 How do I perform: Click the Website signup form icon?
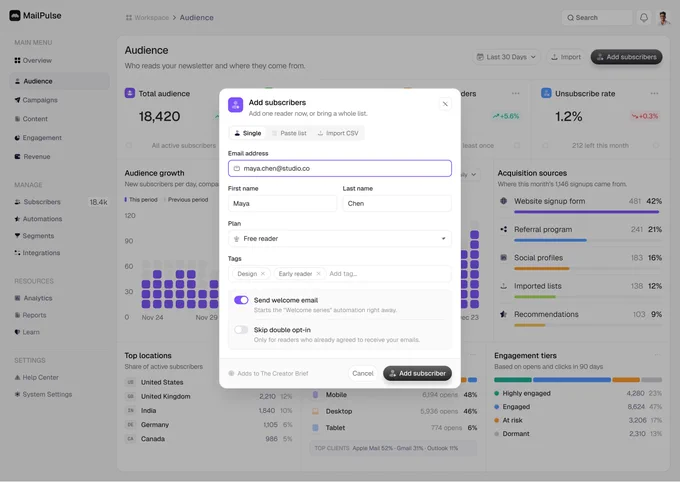point(503,201)
